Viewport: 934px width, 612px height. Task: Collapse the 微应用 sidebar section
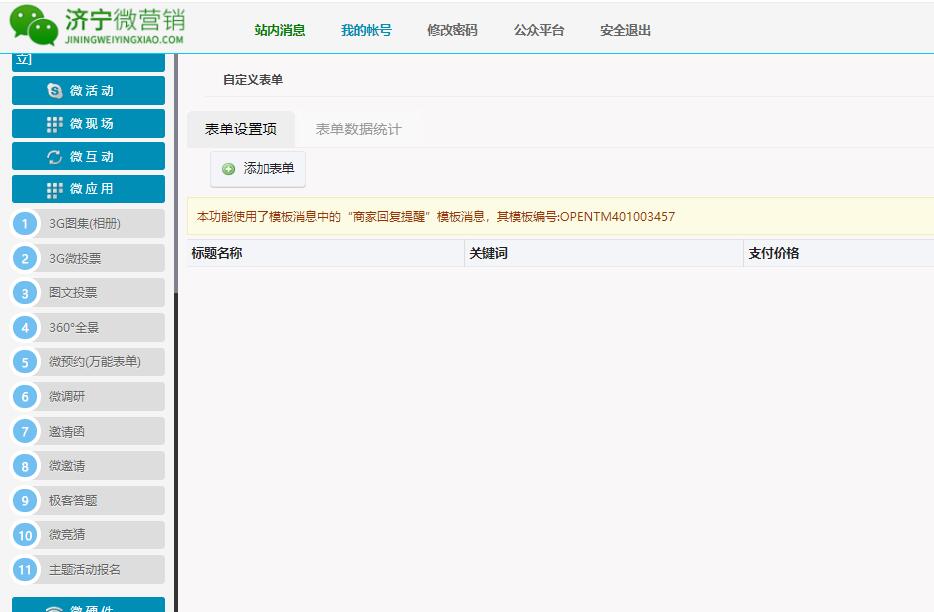88,189
